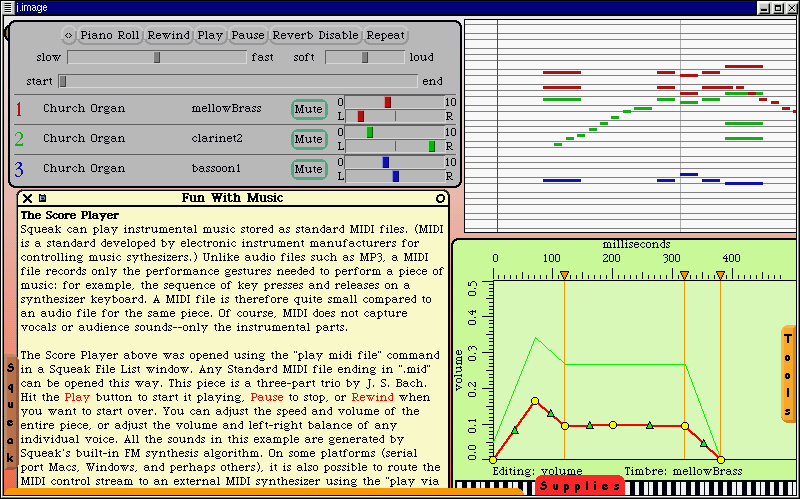The image size is (800, 499).
Task: Toggle the Reverb Disable button
Action: tap(315, 35)
